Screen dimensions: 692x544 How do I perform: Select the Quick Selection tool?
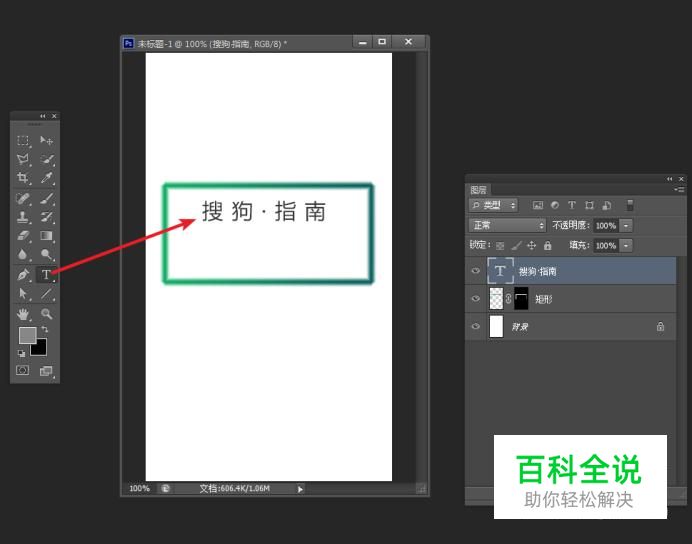pos(46,159)
